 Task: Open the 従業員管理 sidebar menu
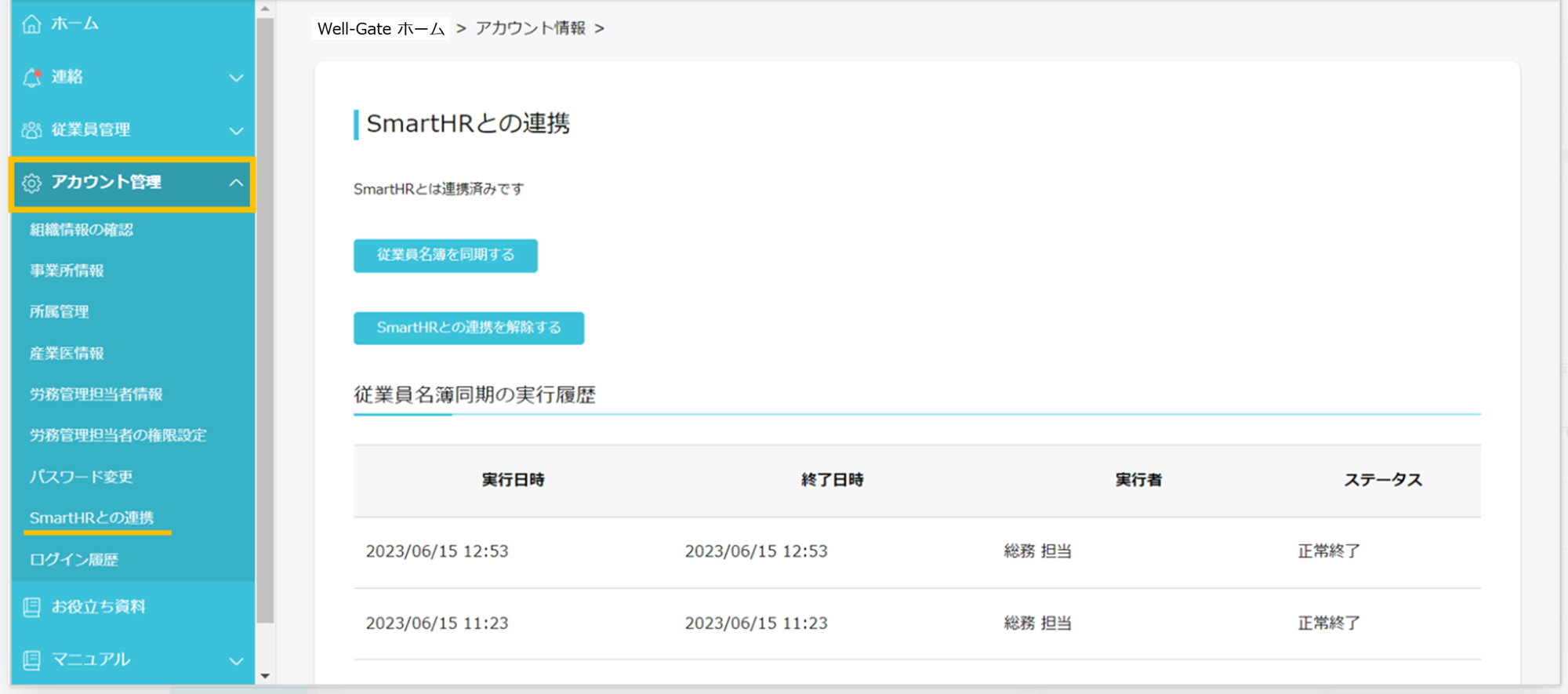click(x=133, y=130)
